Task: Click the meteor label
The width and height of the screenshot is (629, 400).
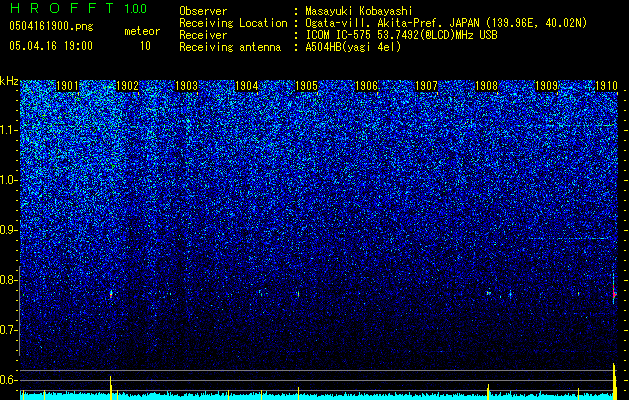Action: tap(142, 31)
